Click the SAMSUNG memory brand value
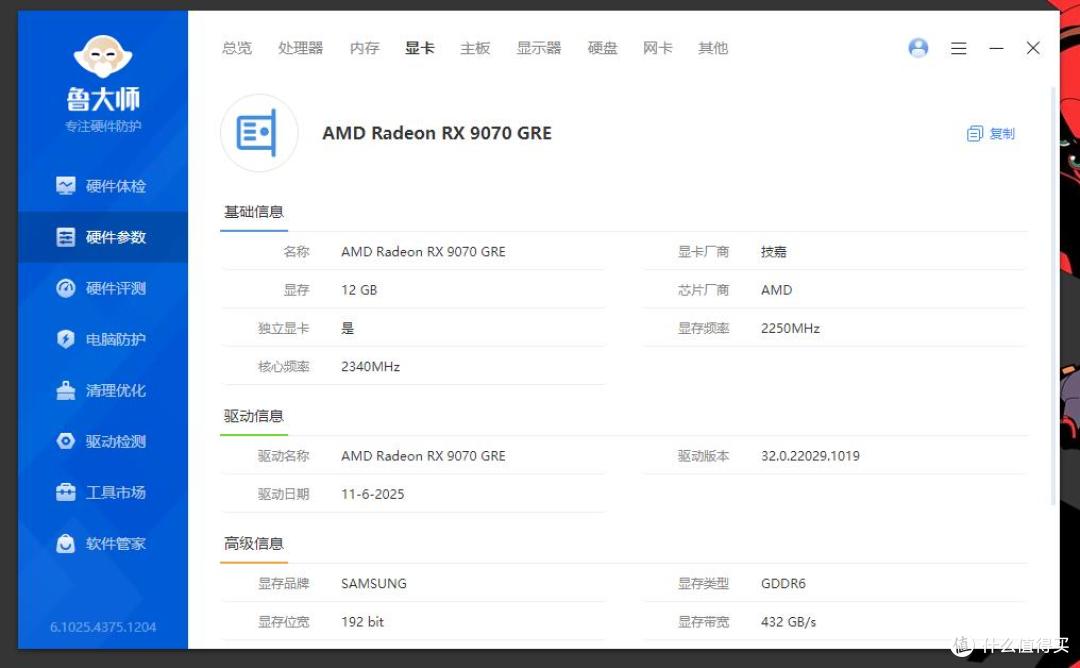This screenshot has width=1080, height=668. coord(373,584)
